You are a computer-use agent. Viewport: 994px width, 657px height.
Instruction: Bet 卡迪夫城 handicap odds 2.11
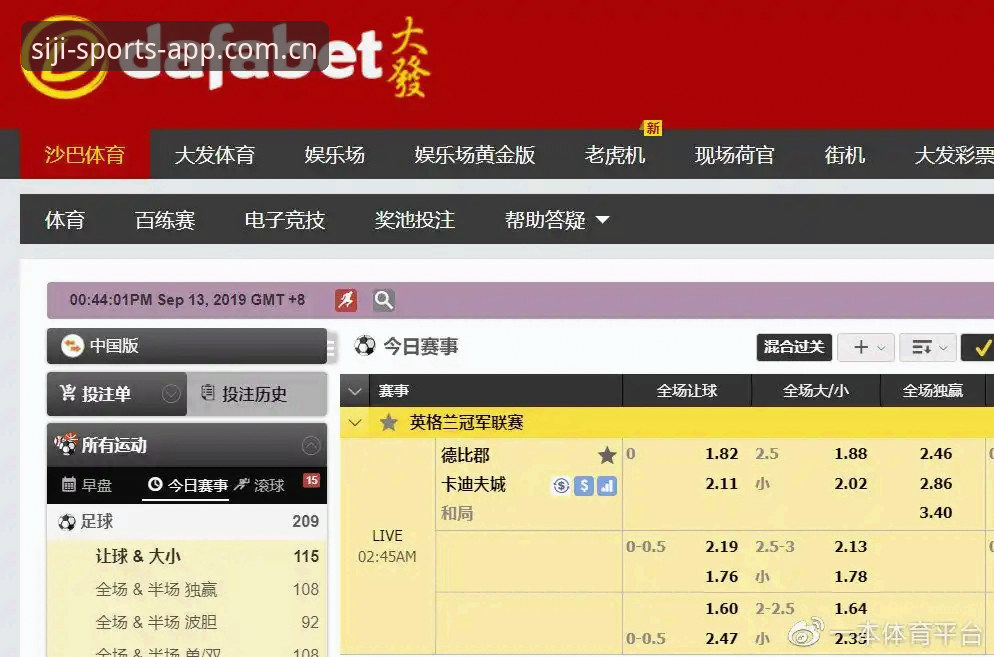[721, 484]
